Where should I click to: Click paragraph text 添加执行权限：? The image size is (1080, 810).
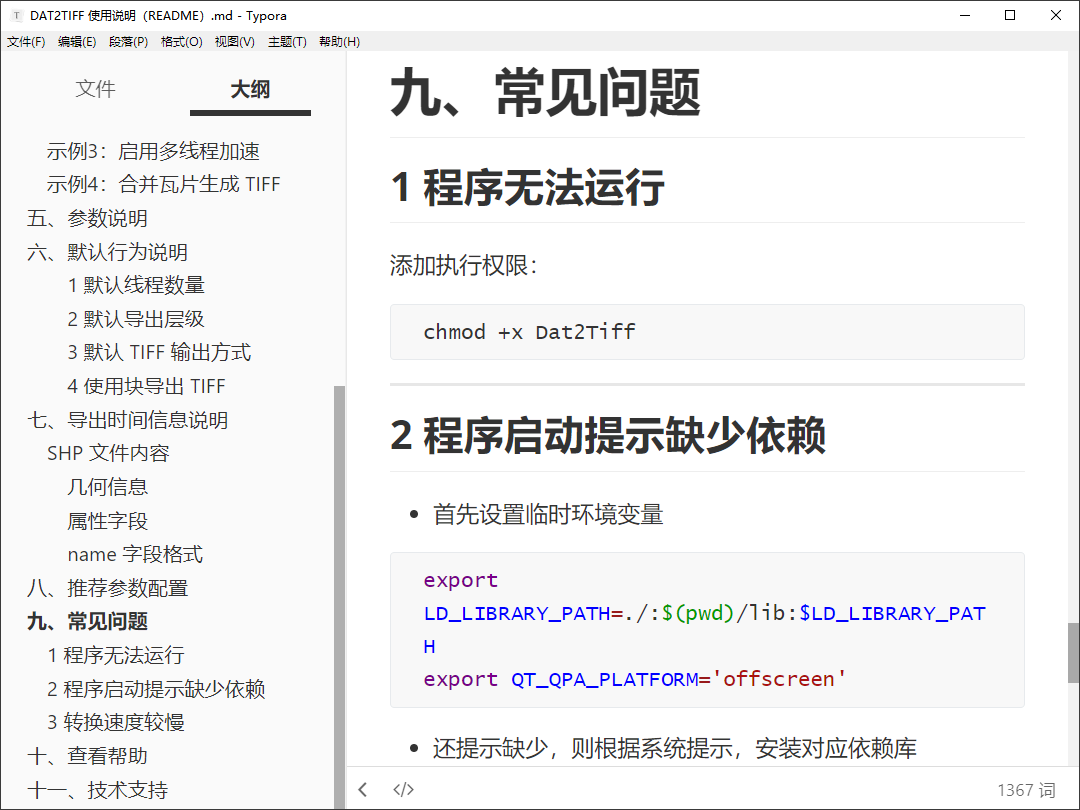(x=464, y=265)
